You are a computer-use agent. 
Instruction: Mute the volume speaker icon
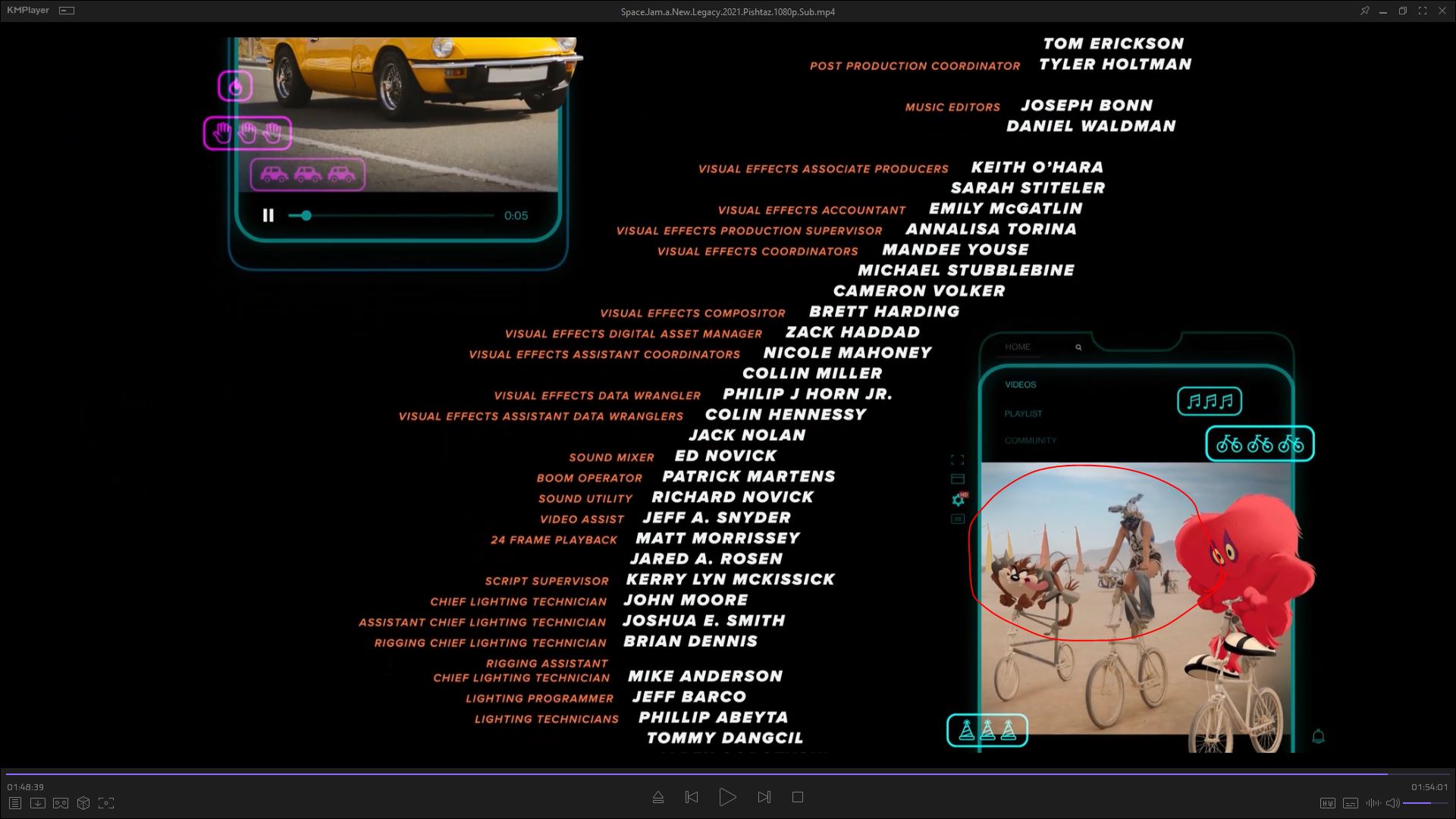point(1392,803)
